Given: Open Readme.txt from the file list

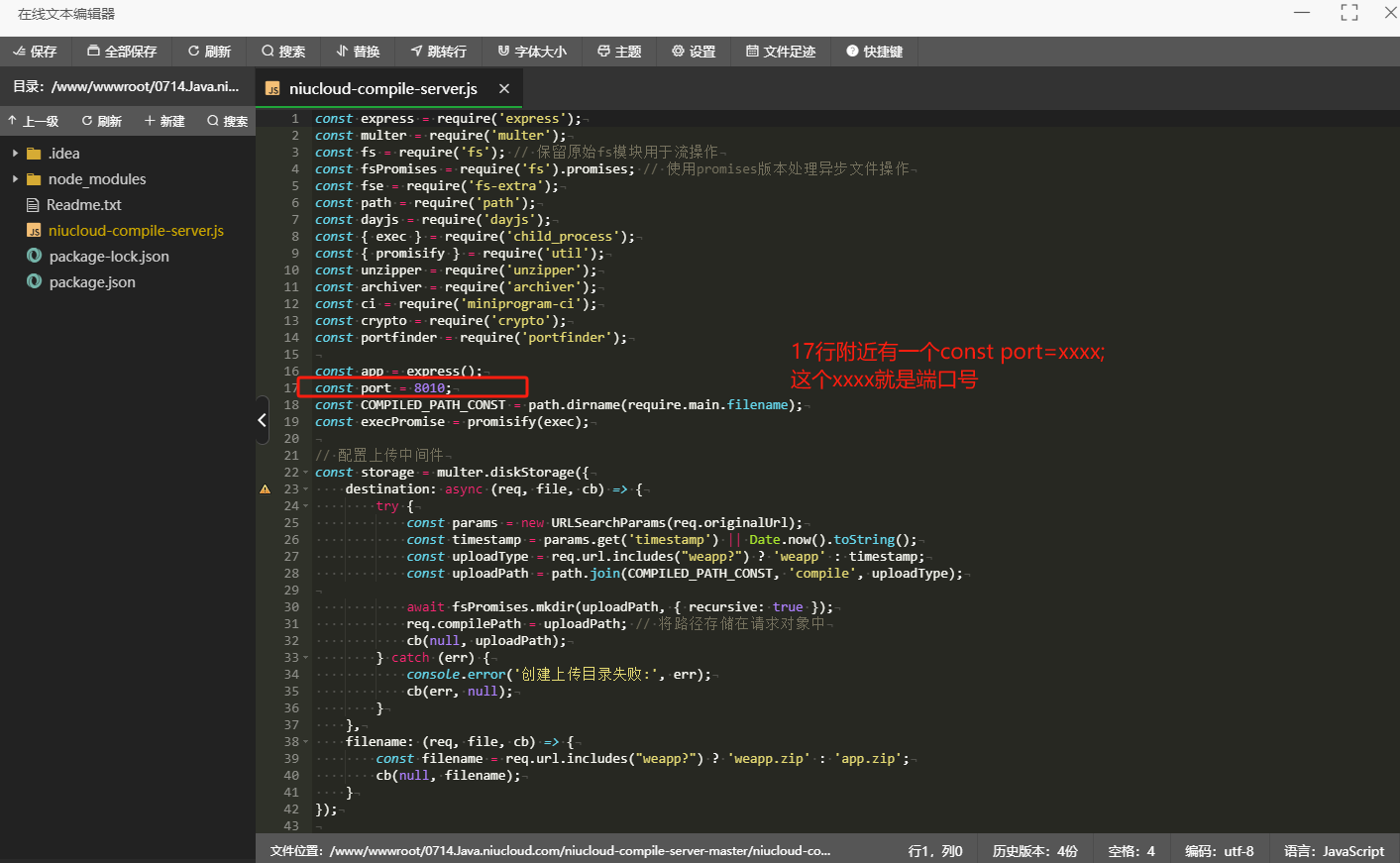Looking at the screenshot, I should [83, 205].
